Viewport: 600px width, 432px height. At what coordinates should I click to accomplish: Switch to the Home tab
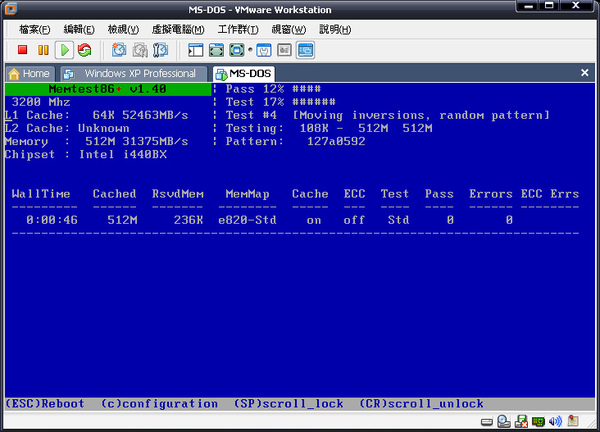[30, 73]
